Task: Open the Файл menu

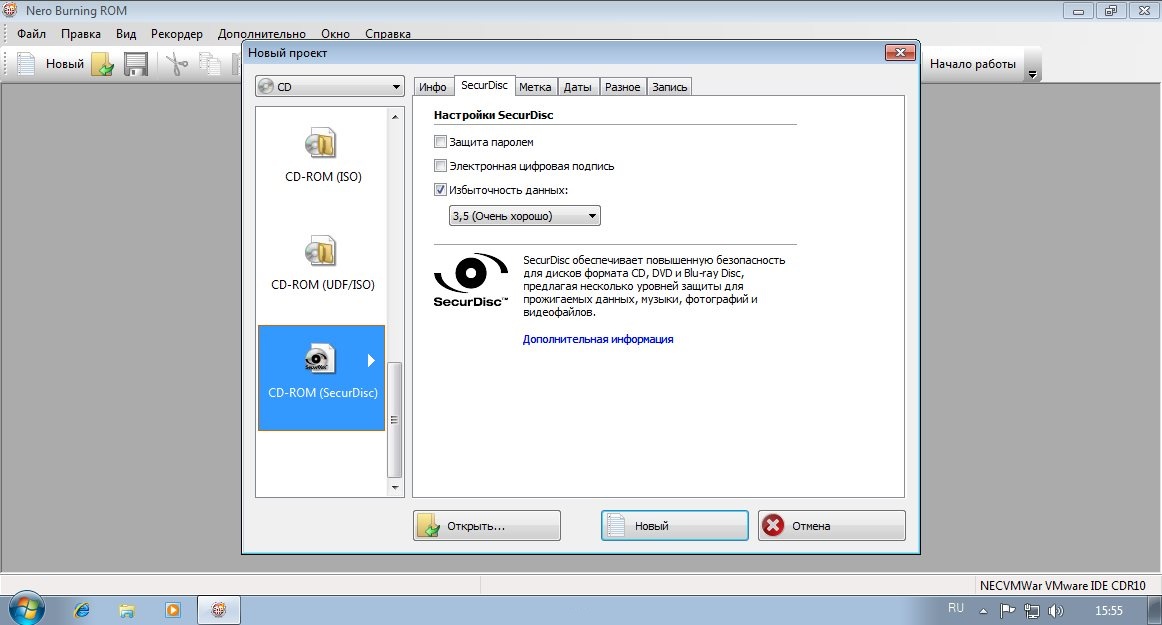Action: point(31,33)
